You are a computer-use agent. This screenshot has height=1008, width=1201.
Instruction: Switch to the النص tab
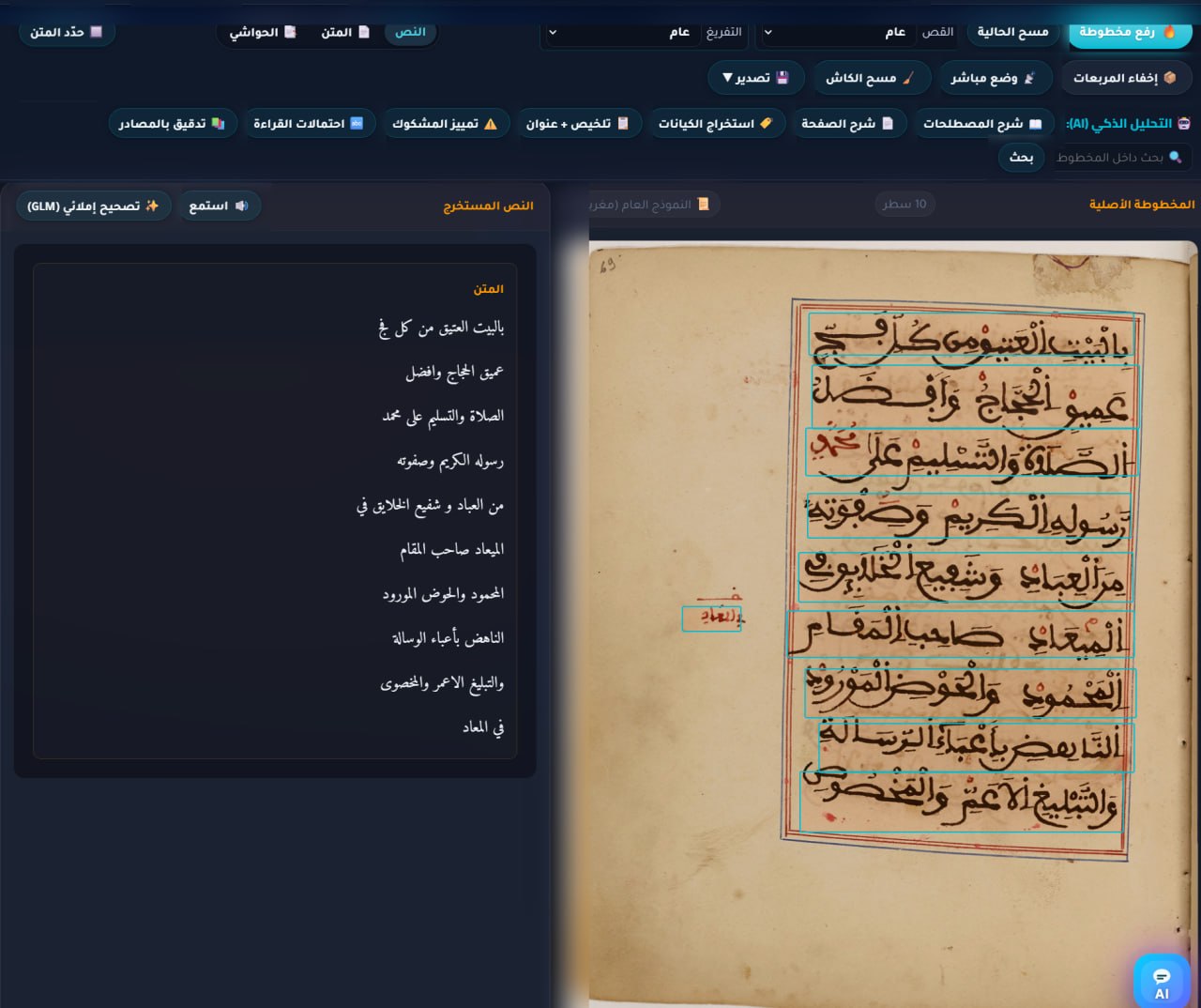[410, 32]
